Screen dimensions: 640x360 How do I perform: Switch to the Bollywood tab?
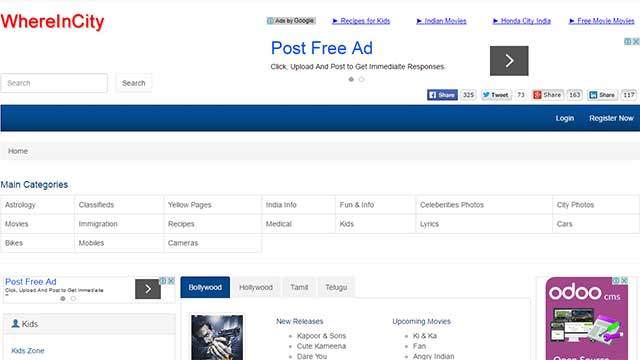[205, 287]
